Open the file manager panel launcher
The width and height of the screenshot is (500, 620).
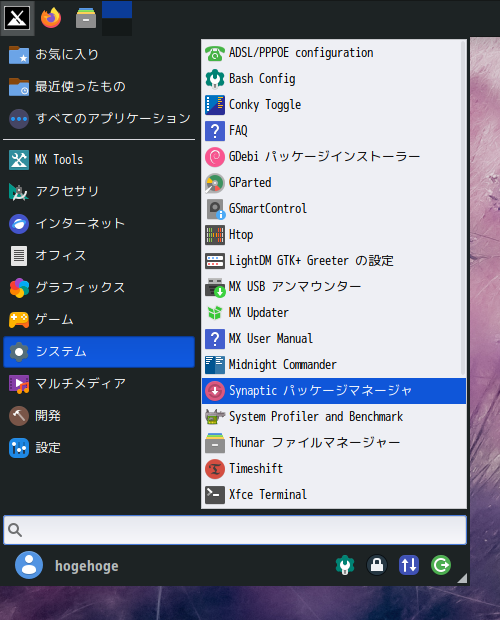86,18
